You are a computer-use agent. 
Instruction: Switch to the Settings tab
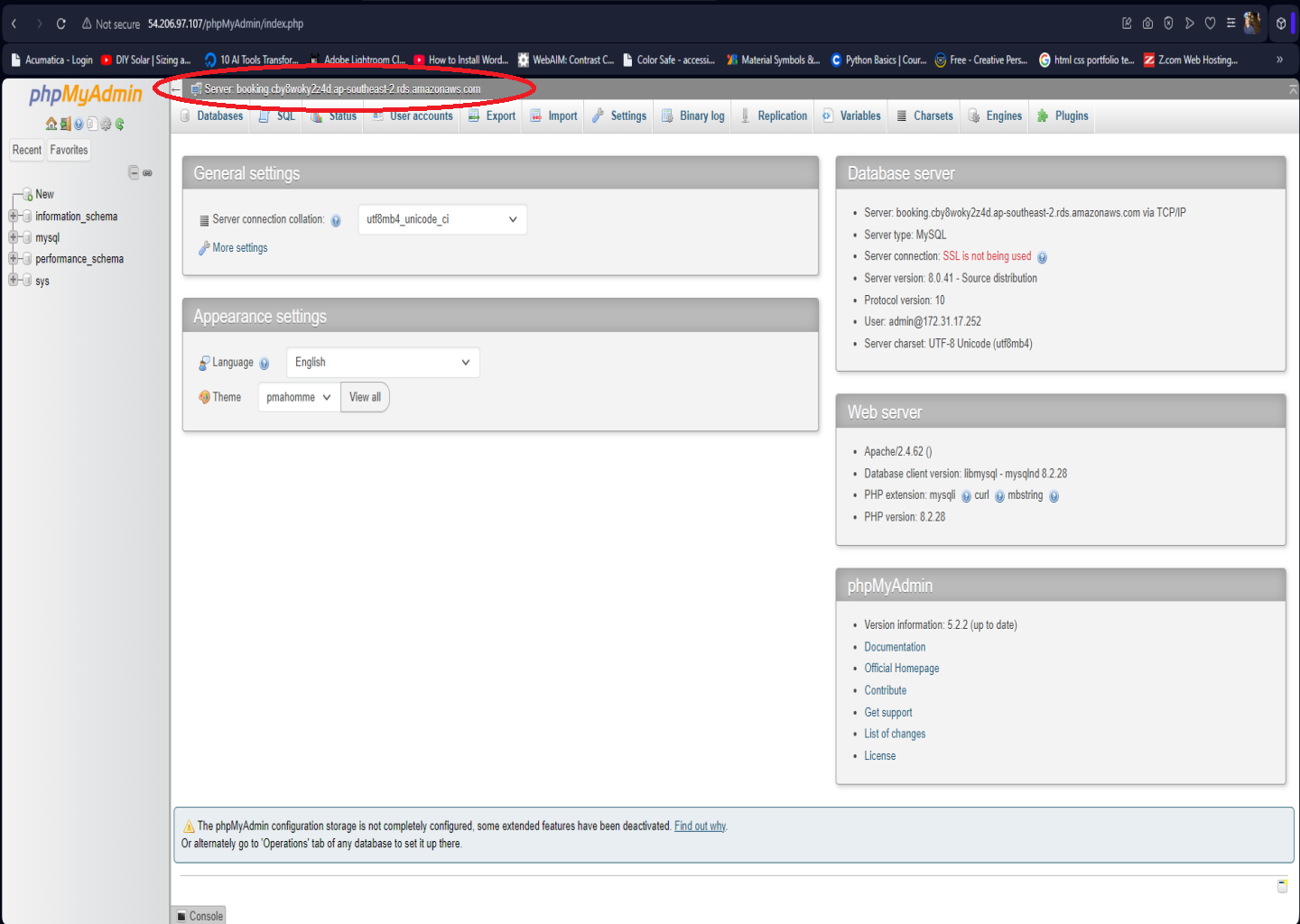coord(619,116)
